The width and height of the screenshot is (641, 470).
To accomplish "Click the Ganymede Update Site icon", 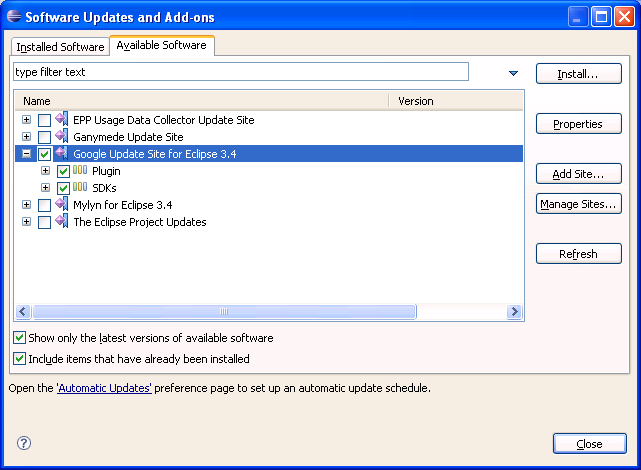I will (62, 137).
